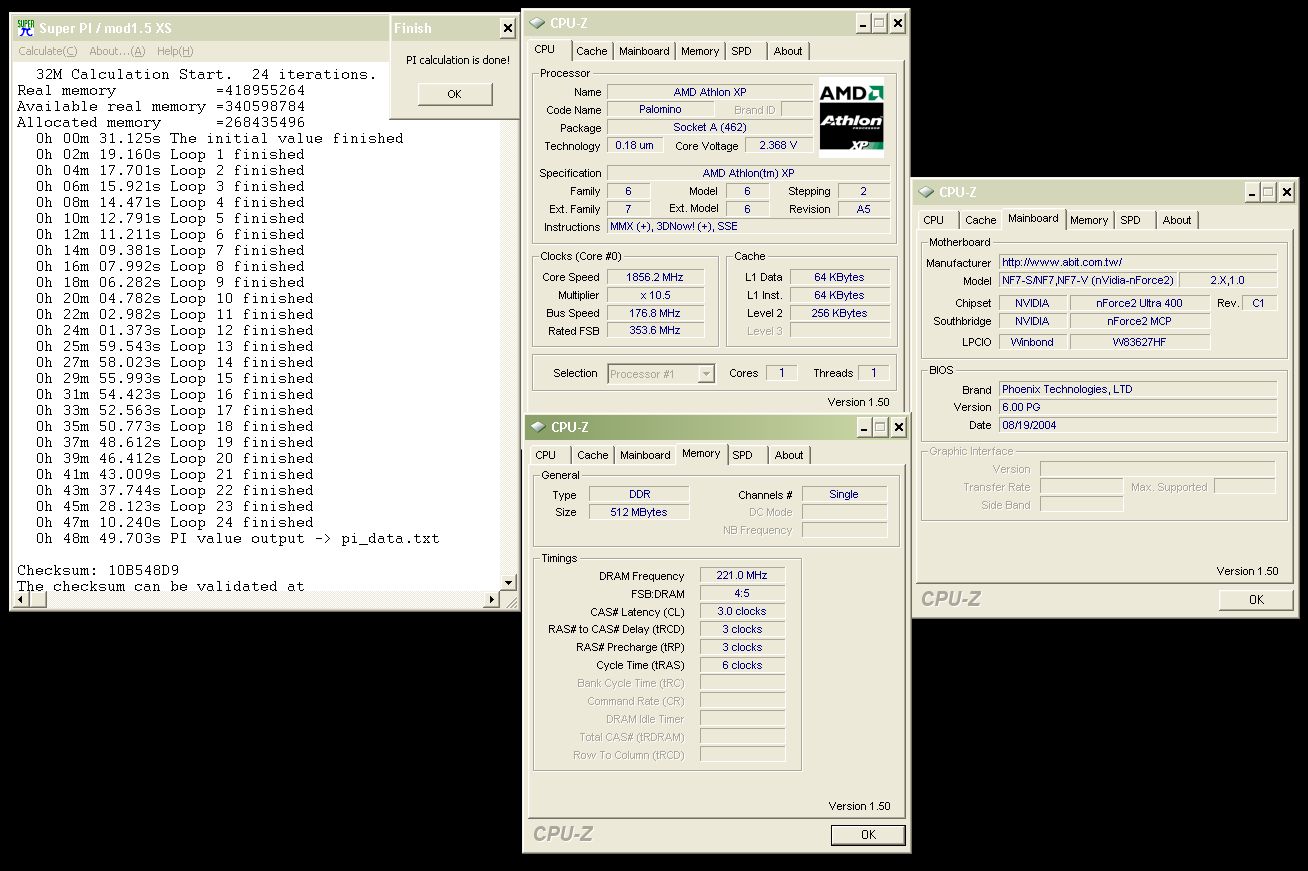The height and width of the screenshot is (871, 1308).
Task: Click the Memory CPU-Z window title icon
Action: coord(538,427)
